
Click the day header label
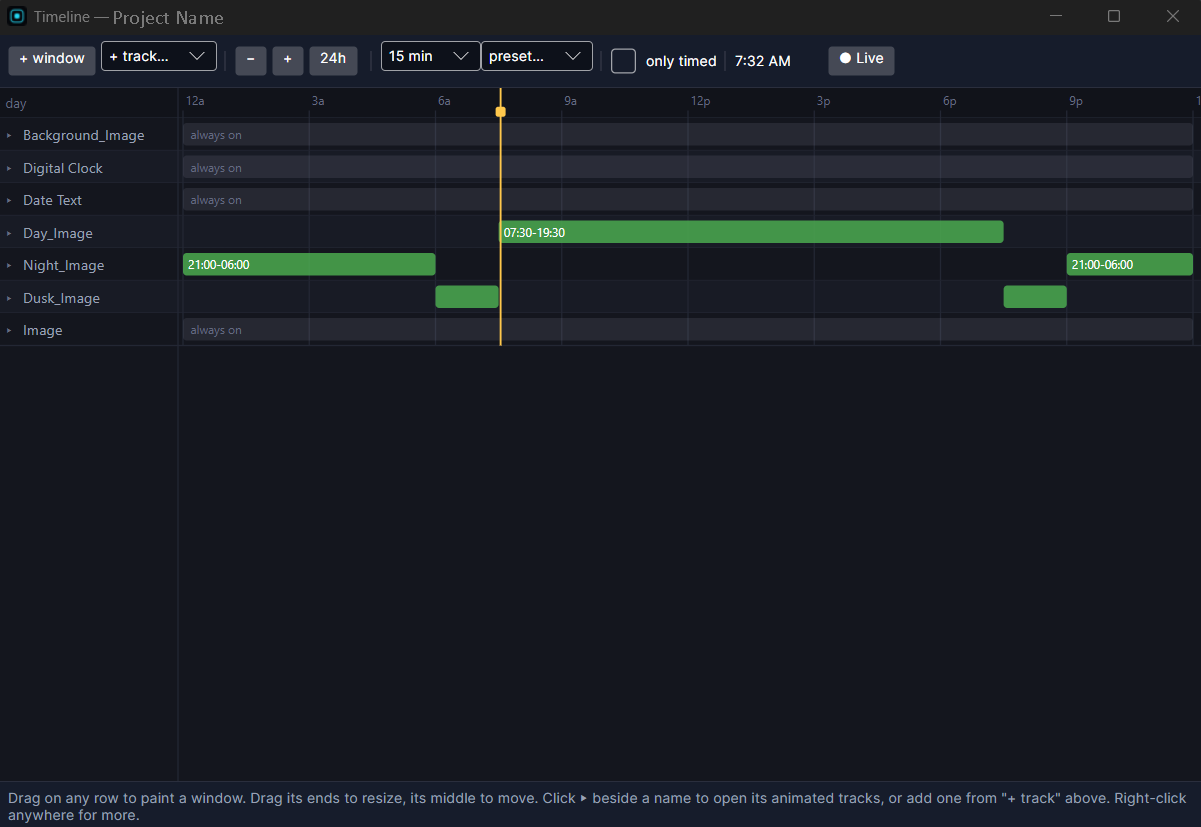pyautogui.click(x=16, y=104)
